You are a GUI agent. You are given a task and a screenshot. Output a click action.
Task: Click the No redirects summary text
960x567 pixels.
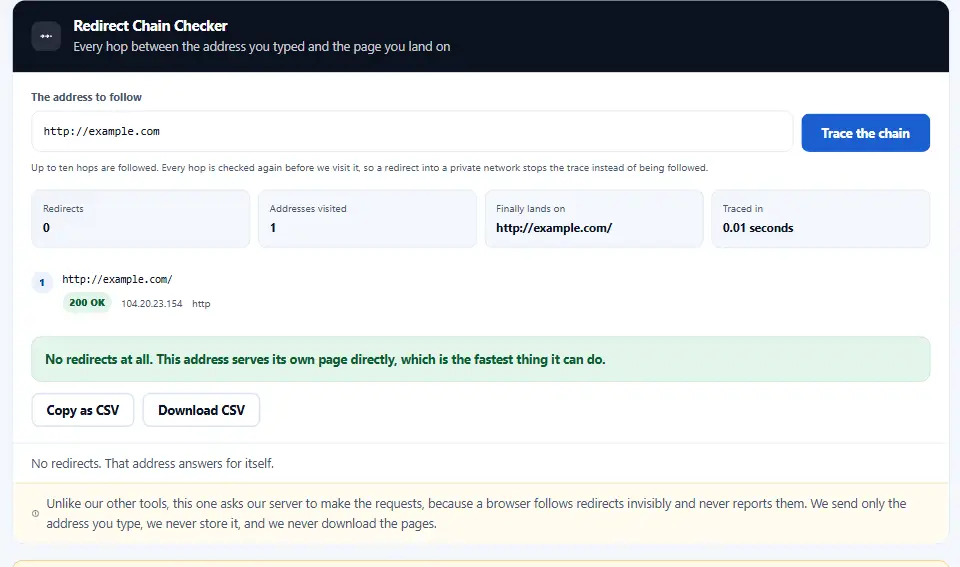pyautogui.click(x=152, y=464)
